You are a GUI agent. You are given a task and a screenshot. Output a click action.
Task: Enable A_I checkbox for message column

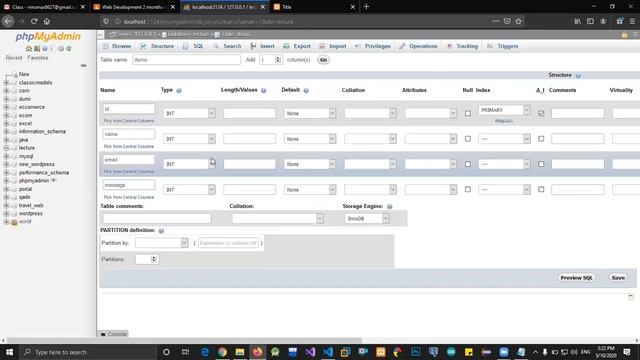tap(541, 189)
